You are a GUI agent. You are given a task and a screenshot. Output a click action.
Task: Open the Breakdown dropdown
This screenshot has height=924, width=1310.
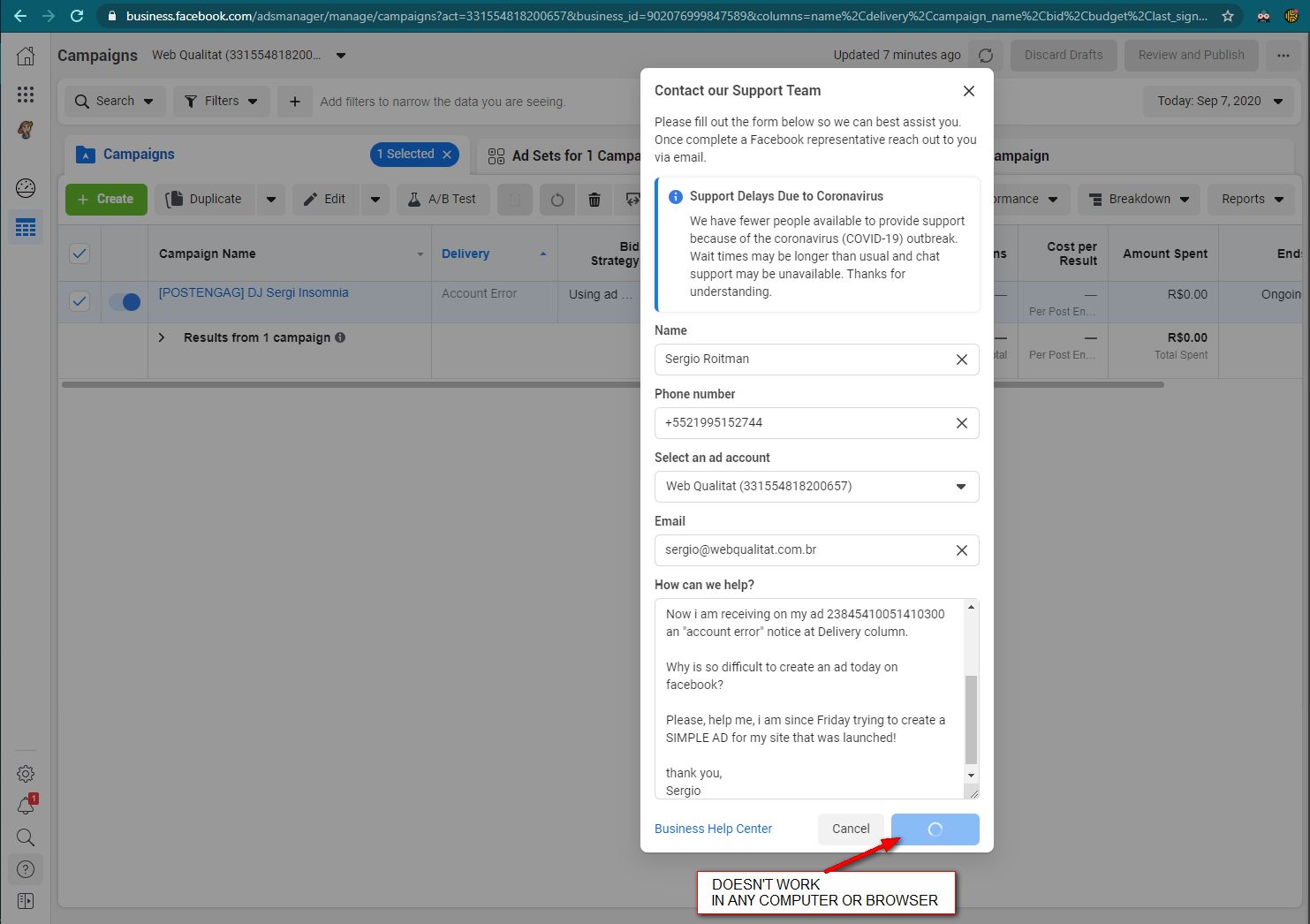click(x=1139, y=200)
